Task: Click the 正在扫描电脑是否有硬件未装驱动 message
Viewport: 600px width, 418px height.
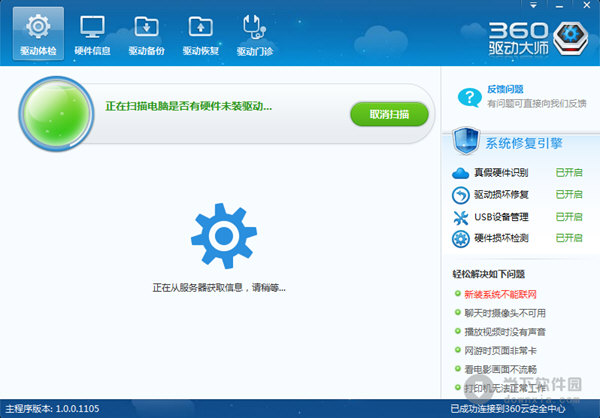Action: point(189,106)
